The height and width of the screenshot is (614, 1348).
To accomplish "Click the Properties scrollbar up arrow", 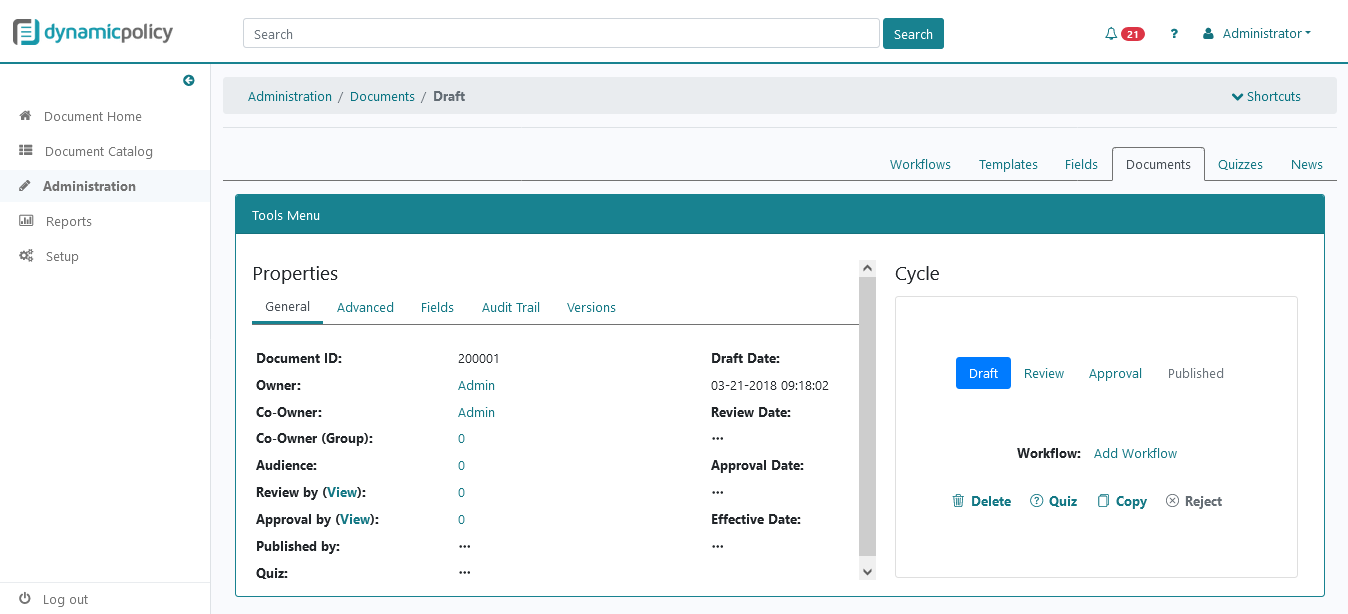I will (867, 269).
